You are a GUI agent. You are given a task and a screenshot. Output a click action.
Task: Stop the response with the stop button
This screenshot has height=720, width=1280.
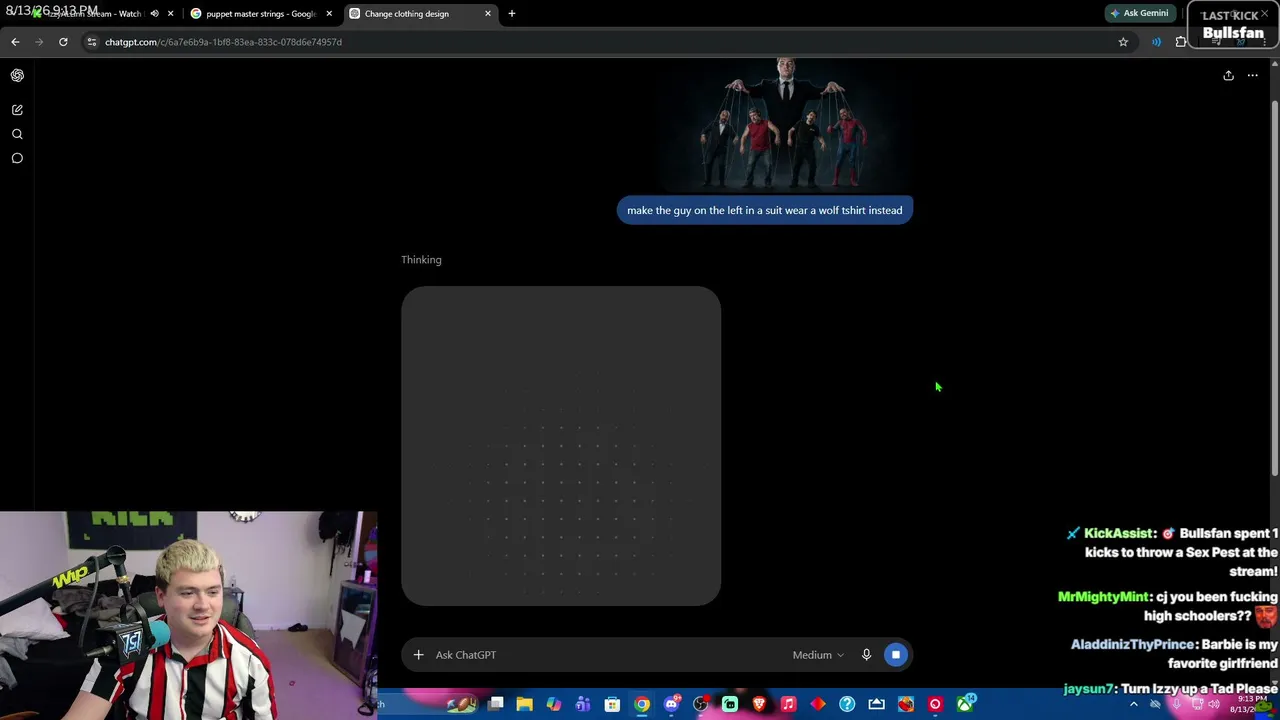(896, 655)
